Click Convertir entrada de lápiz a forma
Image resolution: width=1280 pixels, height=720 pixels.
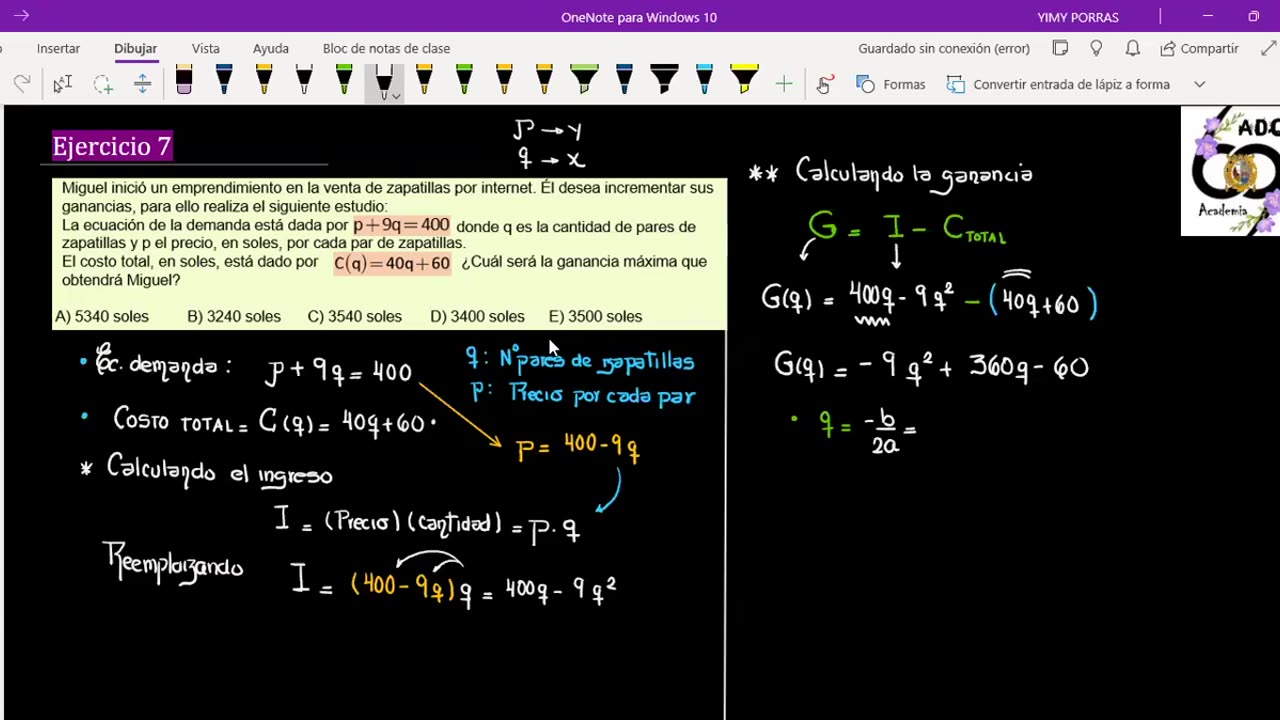coord(1058,84)
